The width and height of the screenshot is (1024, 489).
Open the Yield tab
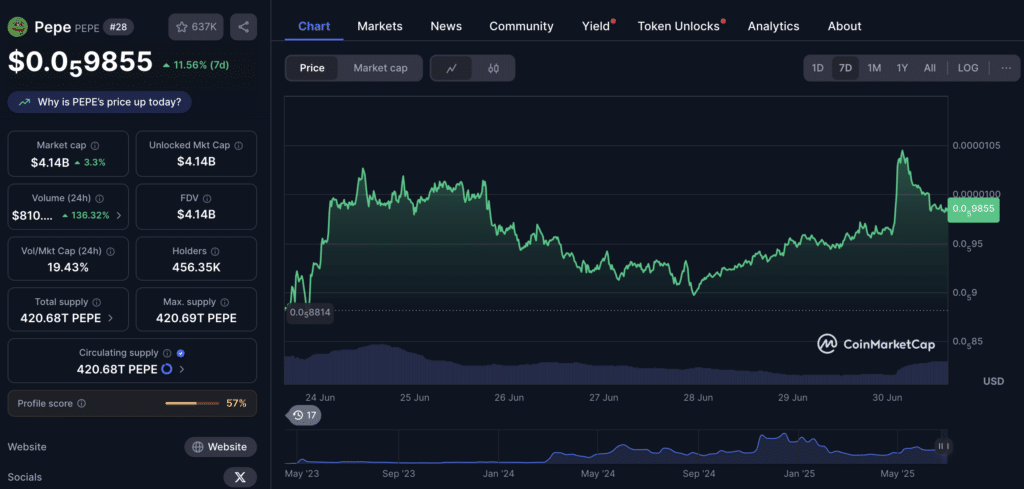596,26
